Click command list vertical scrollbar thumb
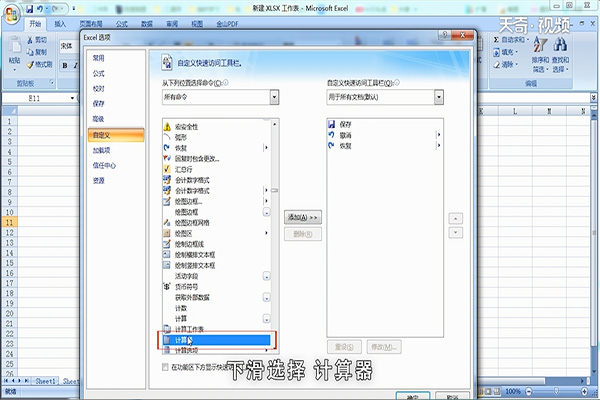 click(274, 190)
